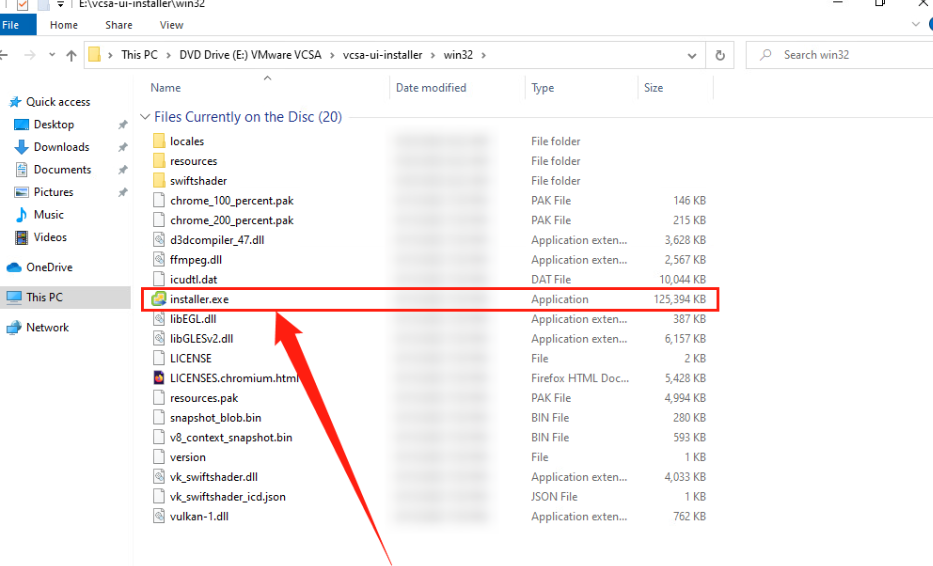Go up one folder level

[x=71, y=55]
